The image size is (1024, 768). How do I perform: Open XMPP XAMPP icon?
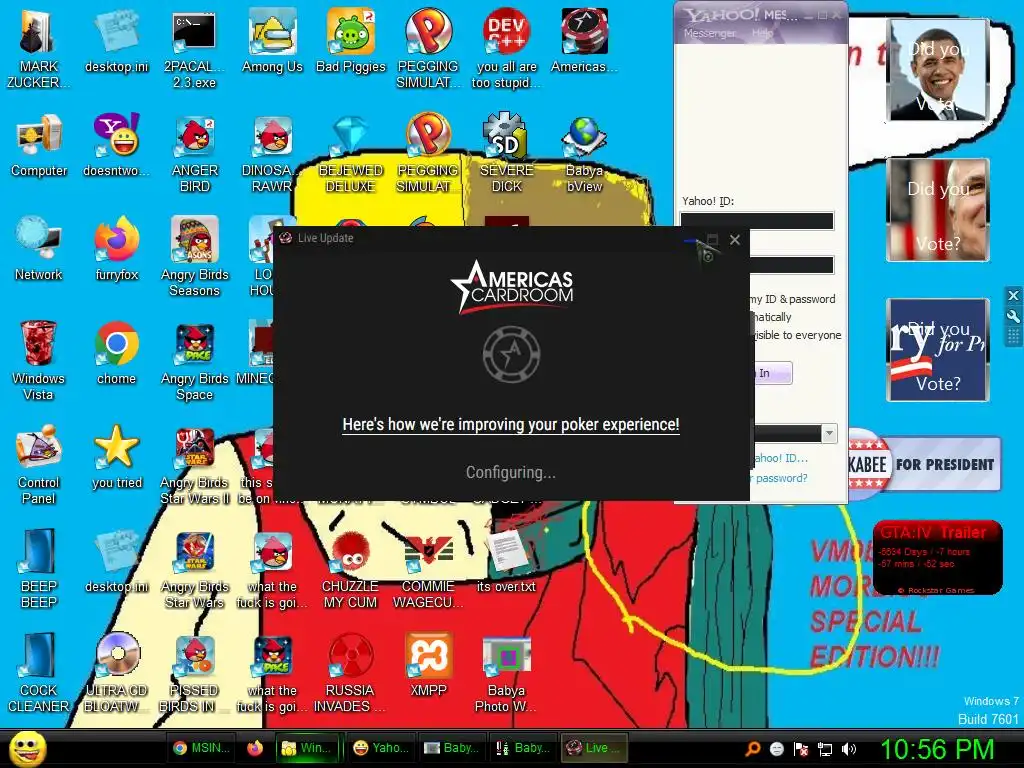pos(428,665)
